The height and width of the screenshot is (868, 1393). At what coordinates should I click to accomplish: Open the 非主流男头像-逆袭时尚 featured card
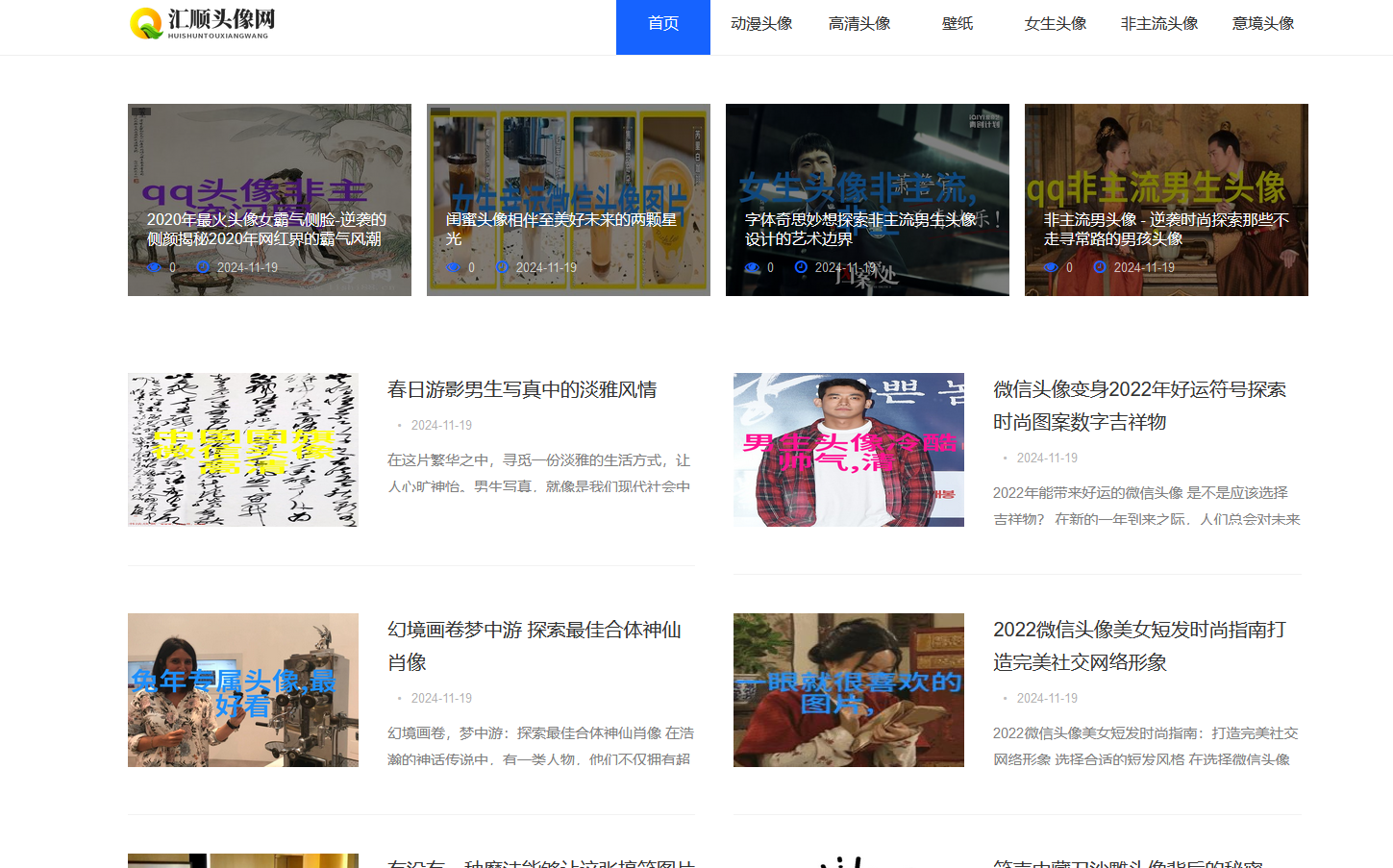1166,200
